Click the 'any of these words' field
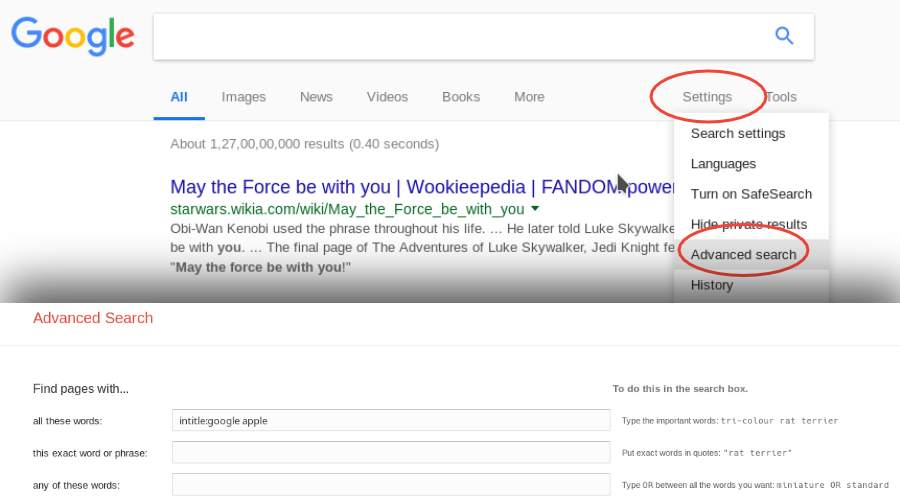 pyautogui.click(x=391, y=485)
